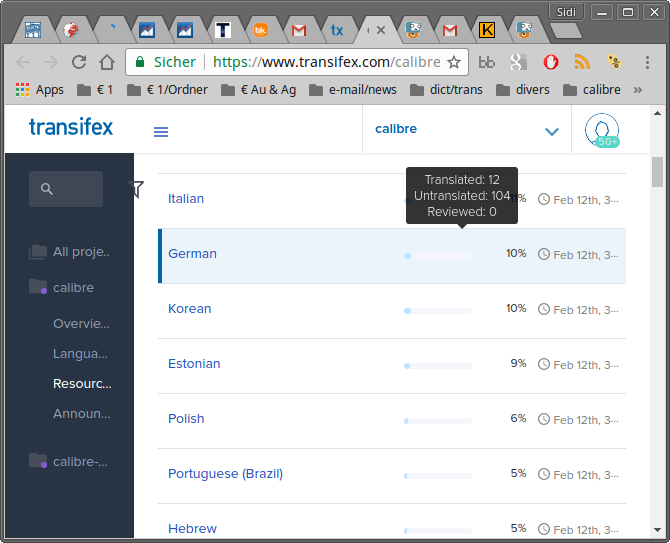The height and width of the screenshot is (543, 670).
Task: Open the Estonian language link
Action: tap(194, 364)
